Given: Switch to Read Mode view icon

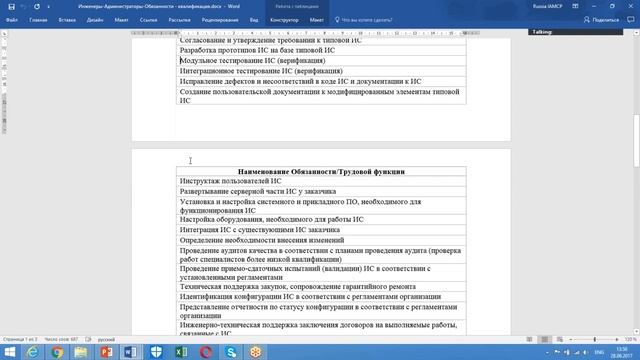Looking at the screenshot, I should (529, 340).
